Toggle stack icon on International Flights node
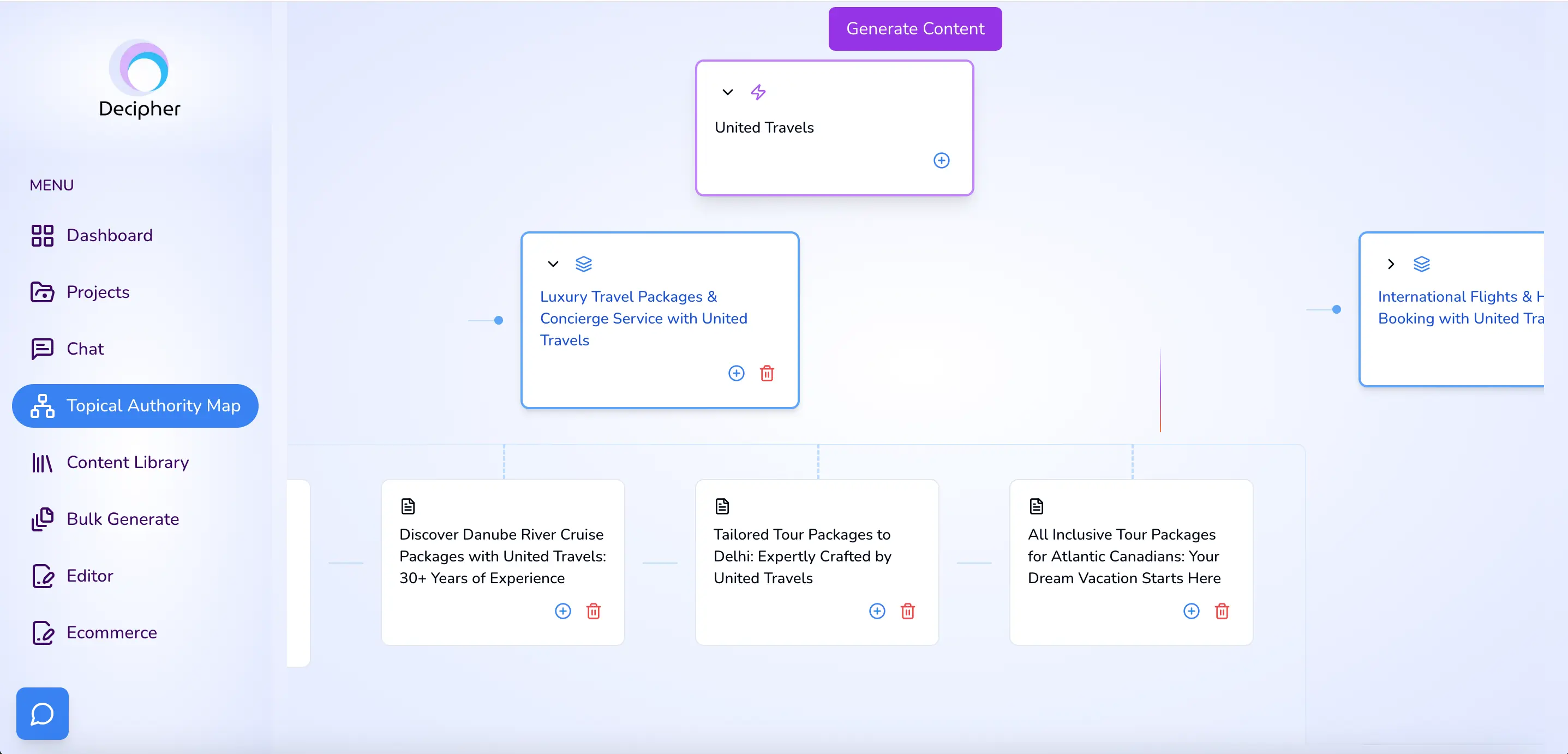Image resolution: width=1568 pixels, height=754 pixels. point(1422,264)
